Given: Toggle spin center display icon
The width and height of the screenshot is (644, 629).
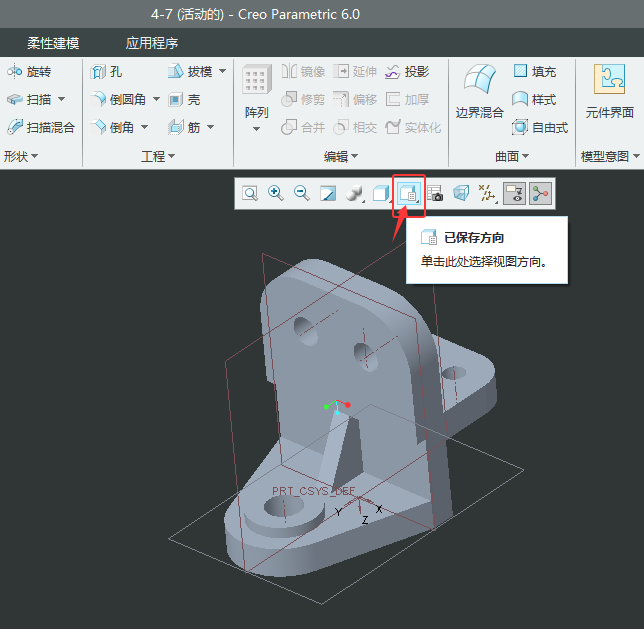Looking at the screenshot, I should [x=540, y=193].
